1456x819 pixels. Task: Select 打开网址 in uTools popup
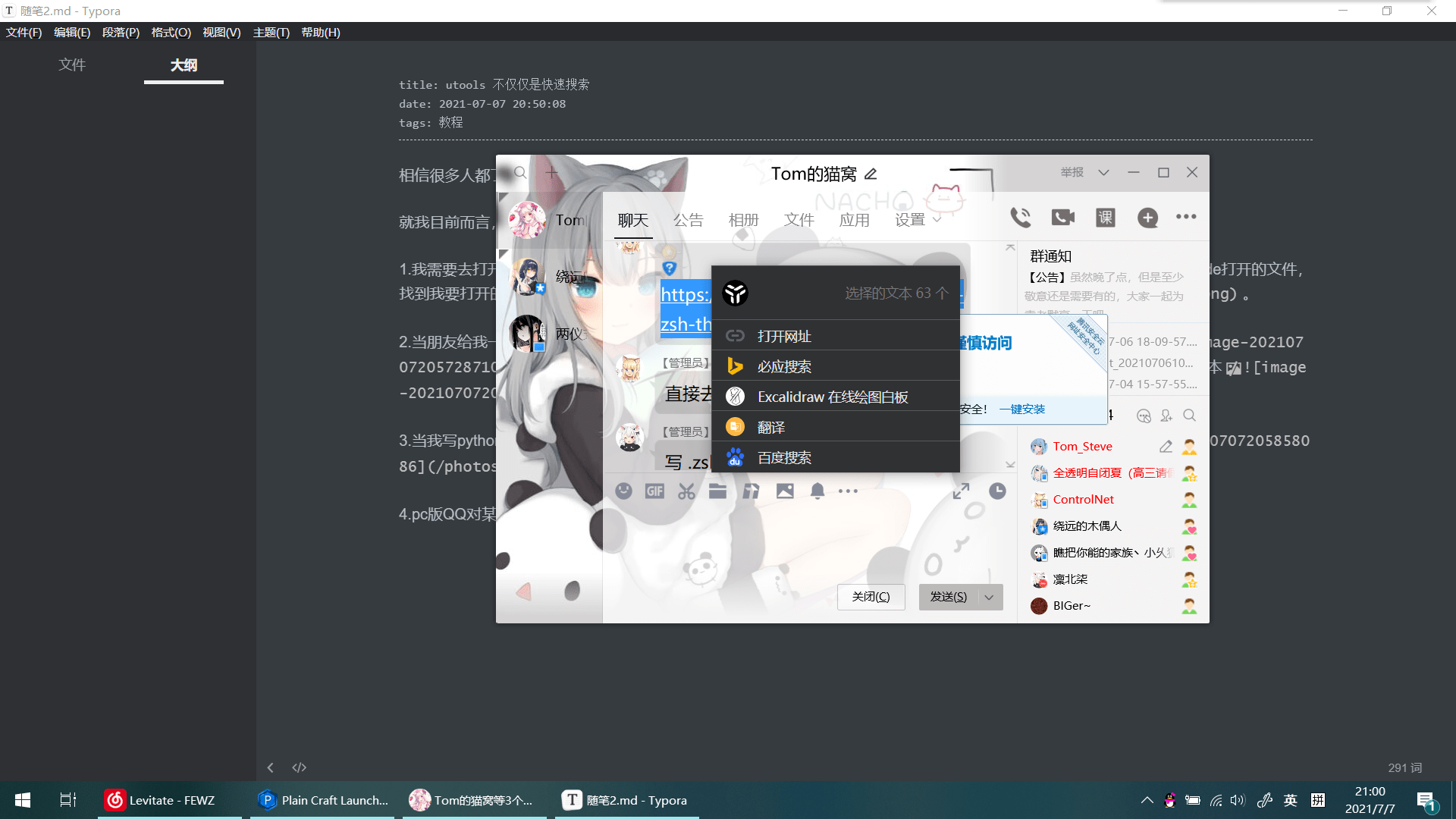tap(784, 336)
